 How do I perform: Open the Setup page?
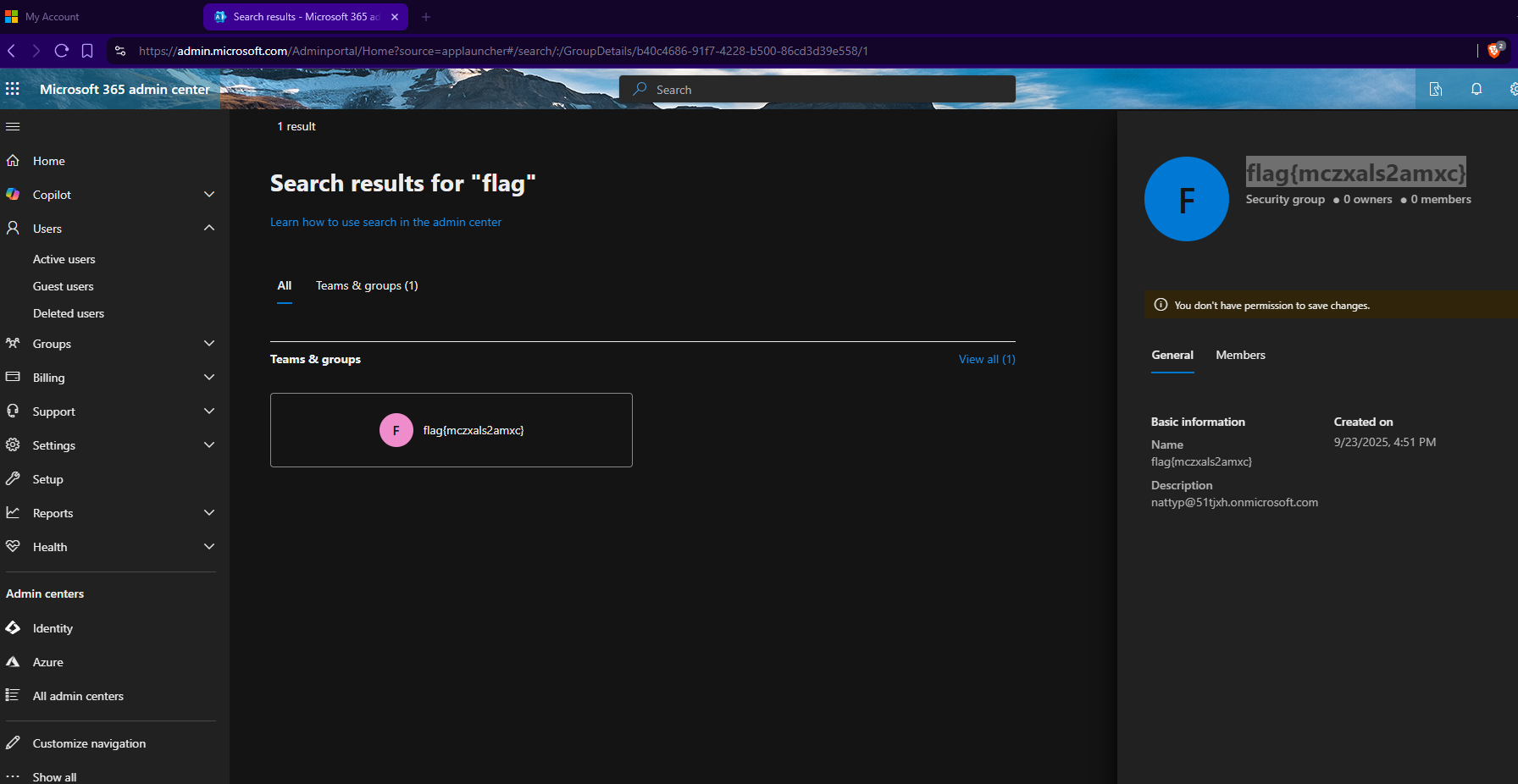(x=48, y=479)
